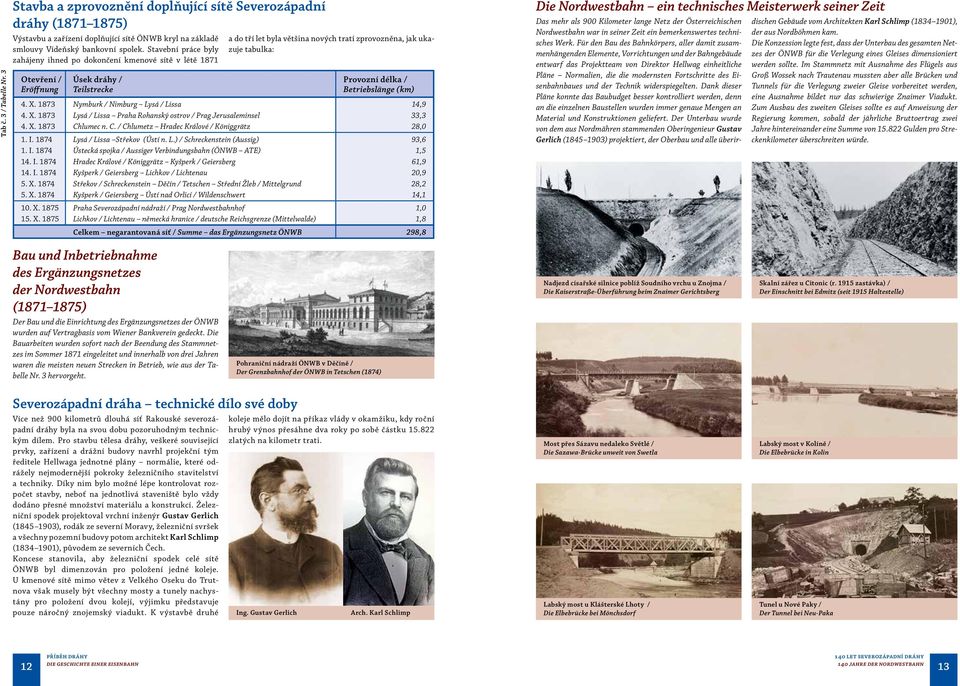Click the caption 'Labský most u Klášterské Lhoty'
This screenshot has width=960, height=686.
tap(596, 605)
